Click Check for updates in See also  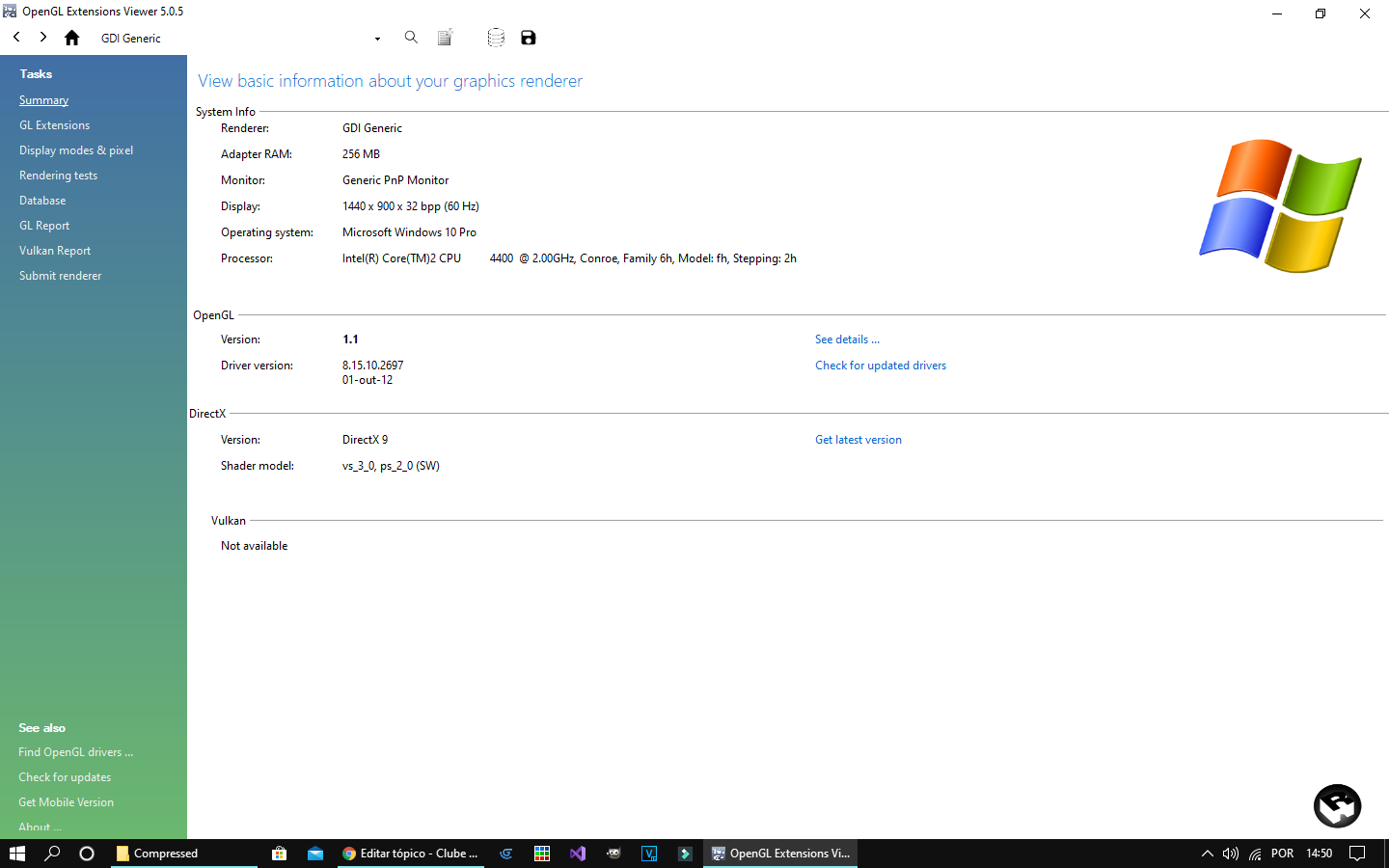[65, 777]
